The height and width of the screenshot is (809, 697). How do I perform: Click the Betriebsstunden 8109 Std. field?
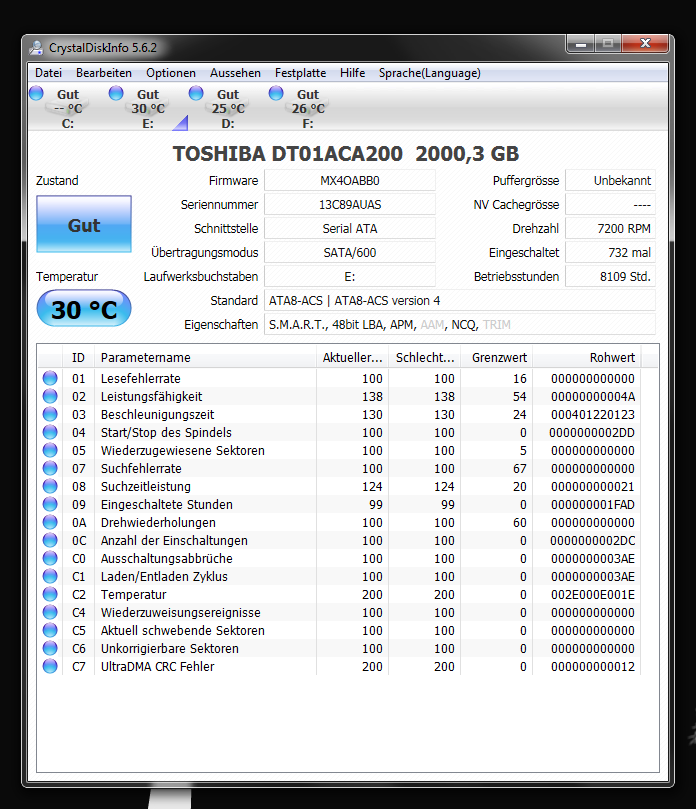[x=610, y=277]
